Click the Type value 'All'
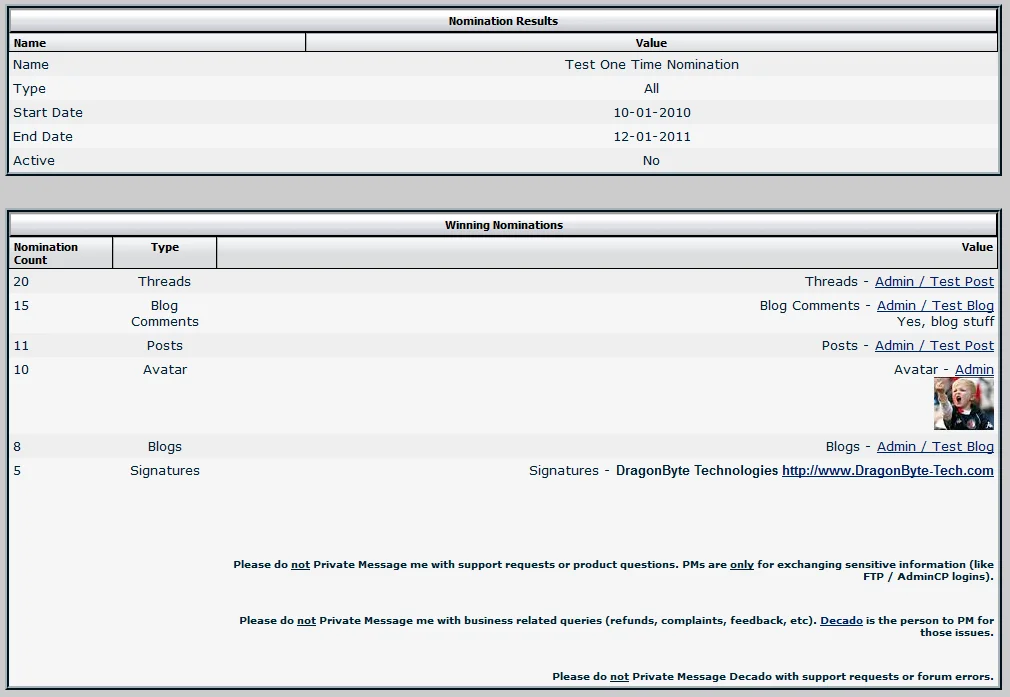Screen dimensions: 1010x697 (651, 88)
